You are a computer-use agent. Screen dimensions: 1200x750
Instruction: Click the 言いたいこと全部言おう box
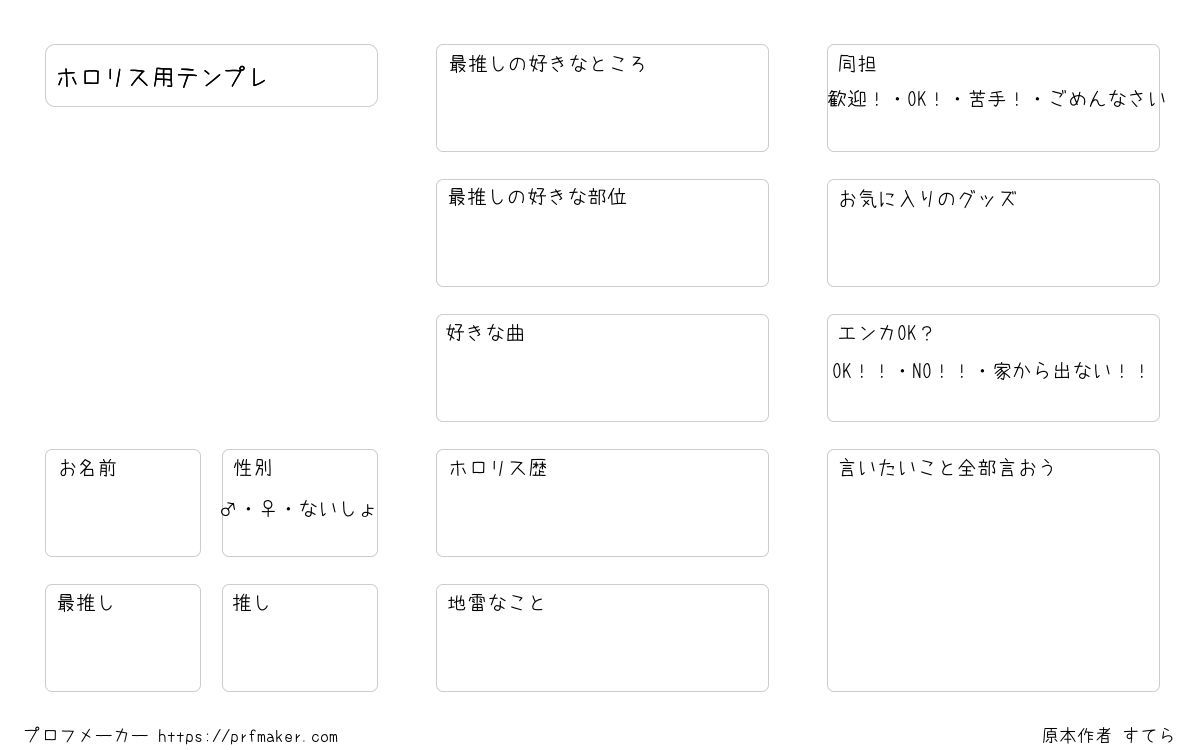[x=993, y=570]
